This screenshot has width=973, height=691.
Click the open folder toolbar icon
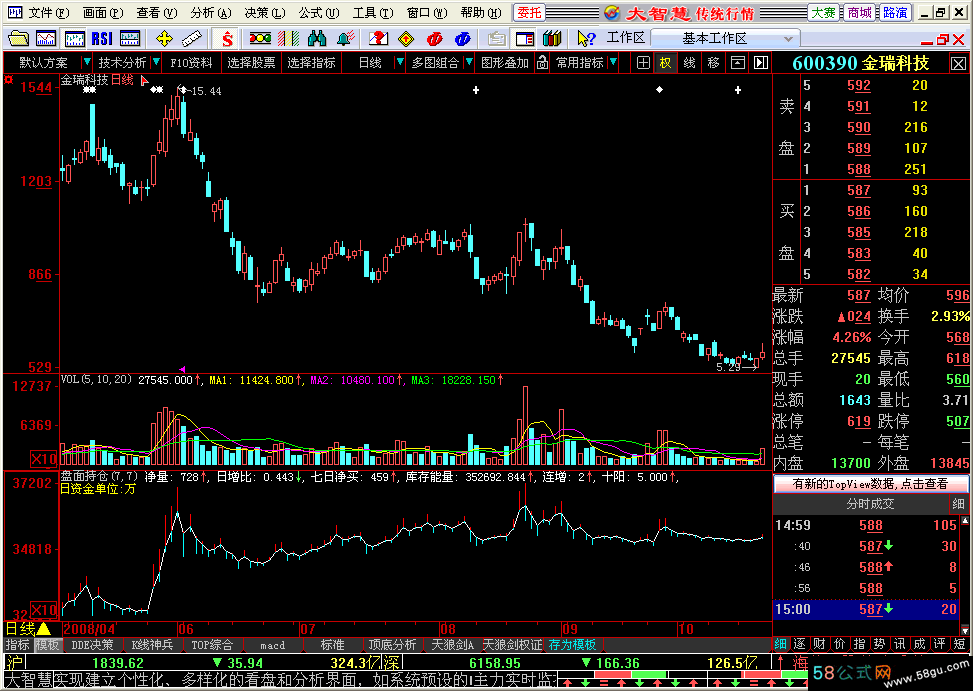[x=18, y=38]
